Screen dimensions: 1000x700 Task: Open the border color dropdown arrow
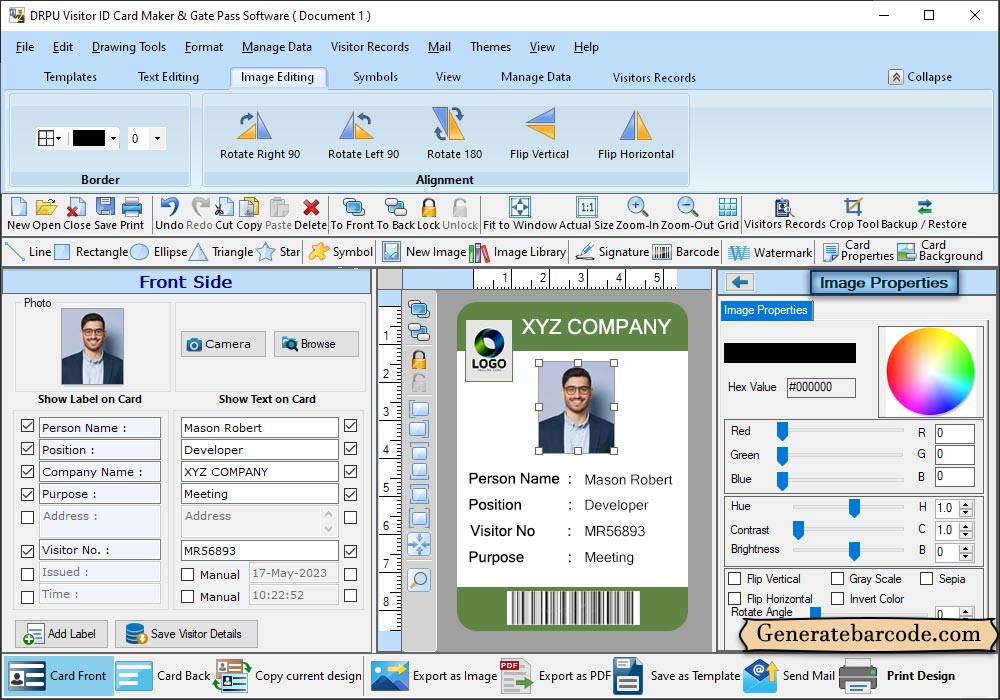tap(114, 138)
